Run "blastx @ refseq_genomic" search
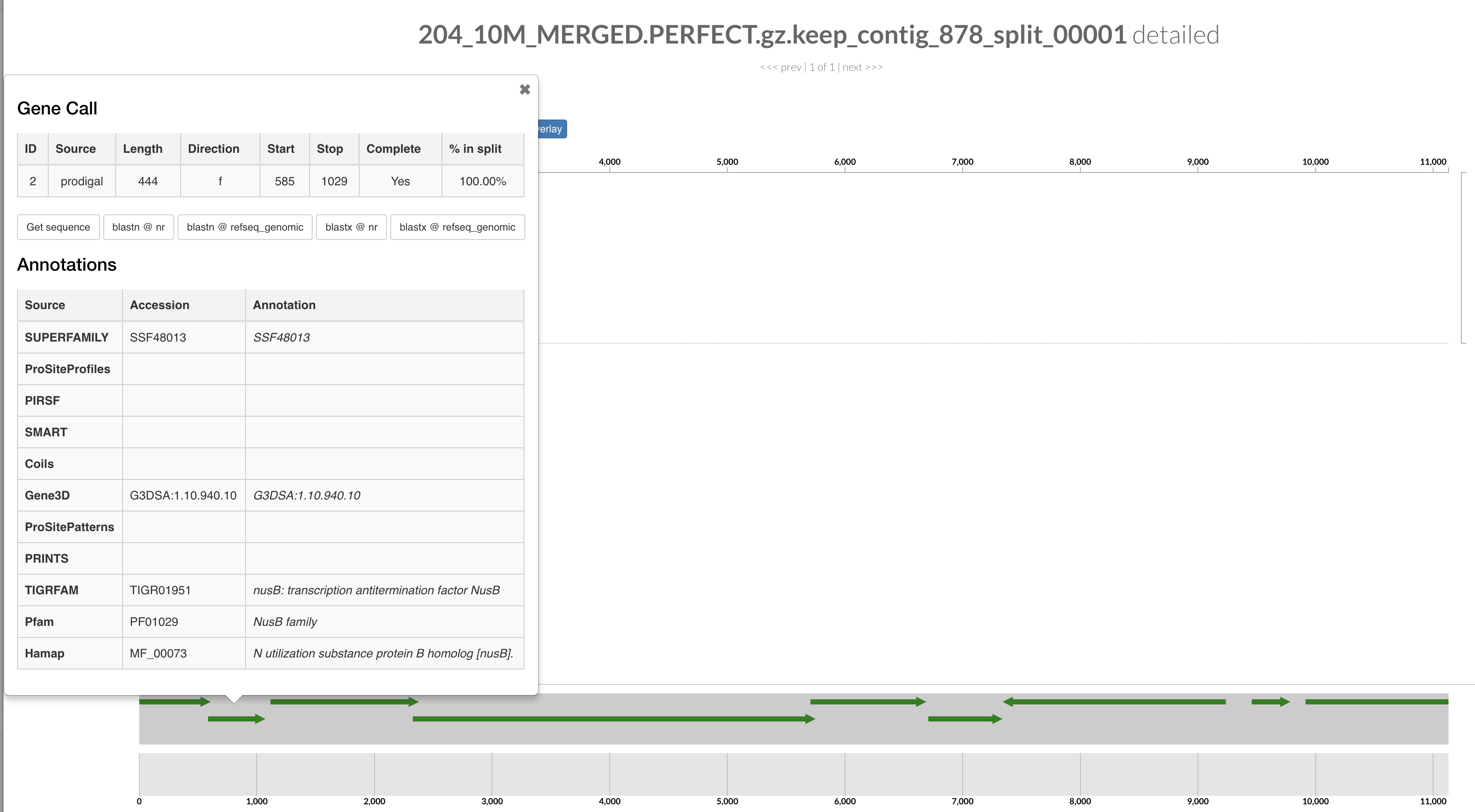This screenshot has width=1475, height=812. coord(457,227)
